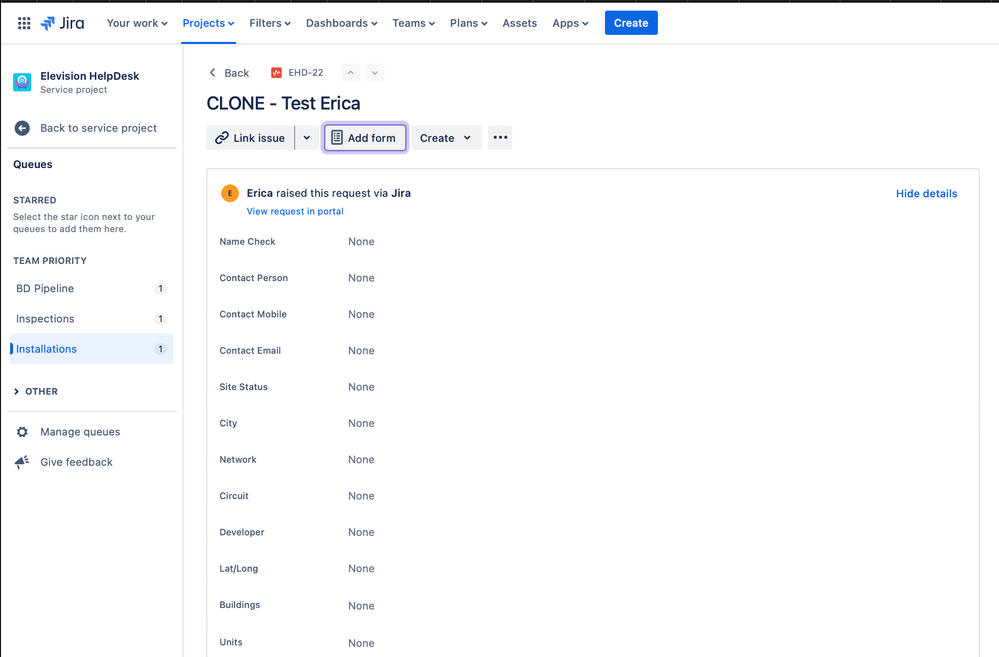999x657 pixels.
Task: Click Hide details
Action: click(926, 193)
